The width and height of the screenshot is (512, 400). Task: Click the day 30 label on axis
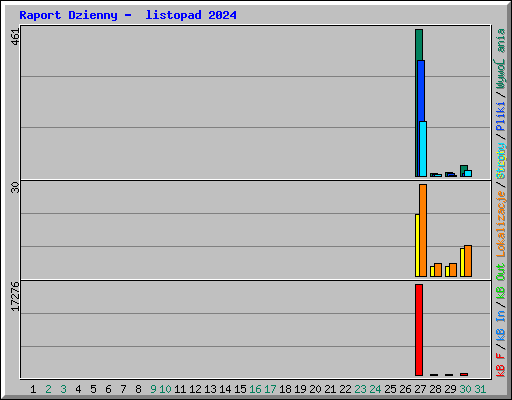pyautogui.click(x=465, y=389)
